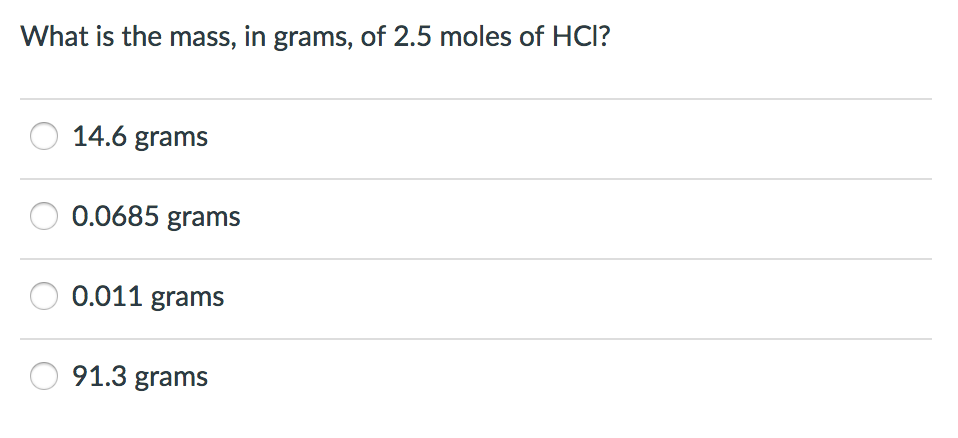
Task: Click the "91.3 grams" answer label
Action: (140, 377)
